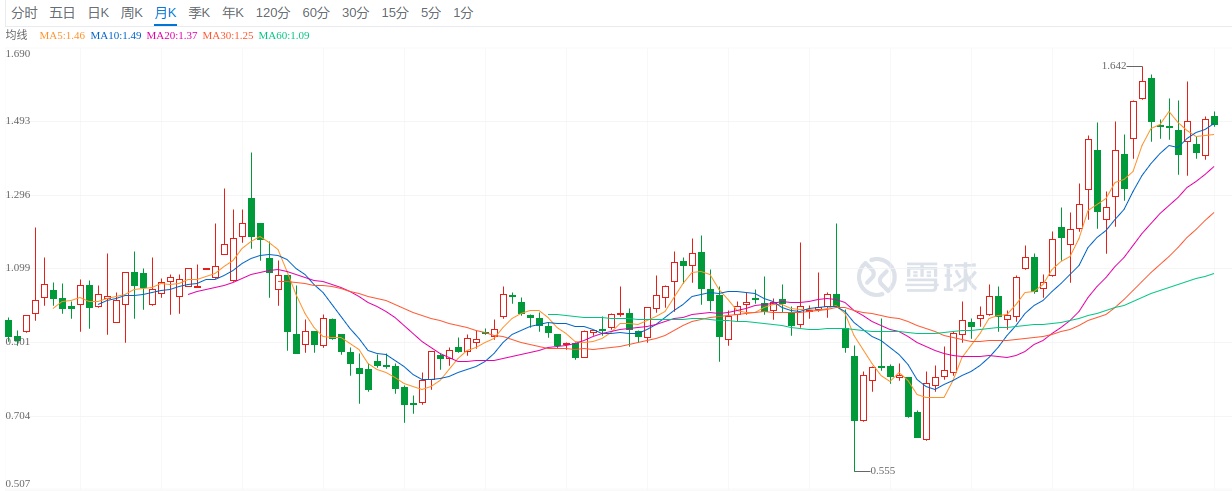1232x491 pixels.
Task: Click the MA5:1.46 indicator value
Action: 62,36
